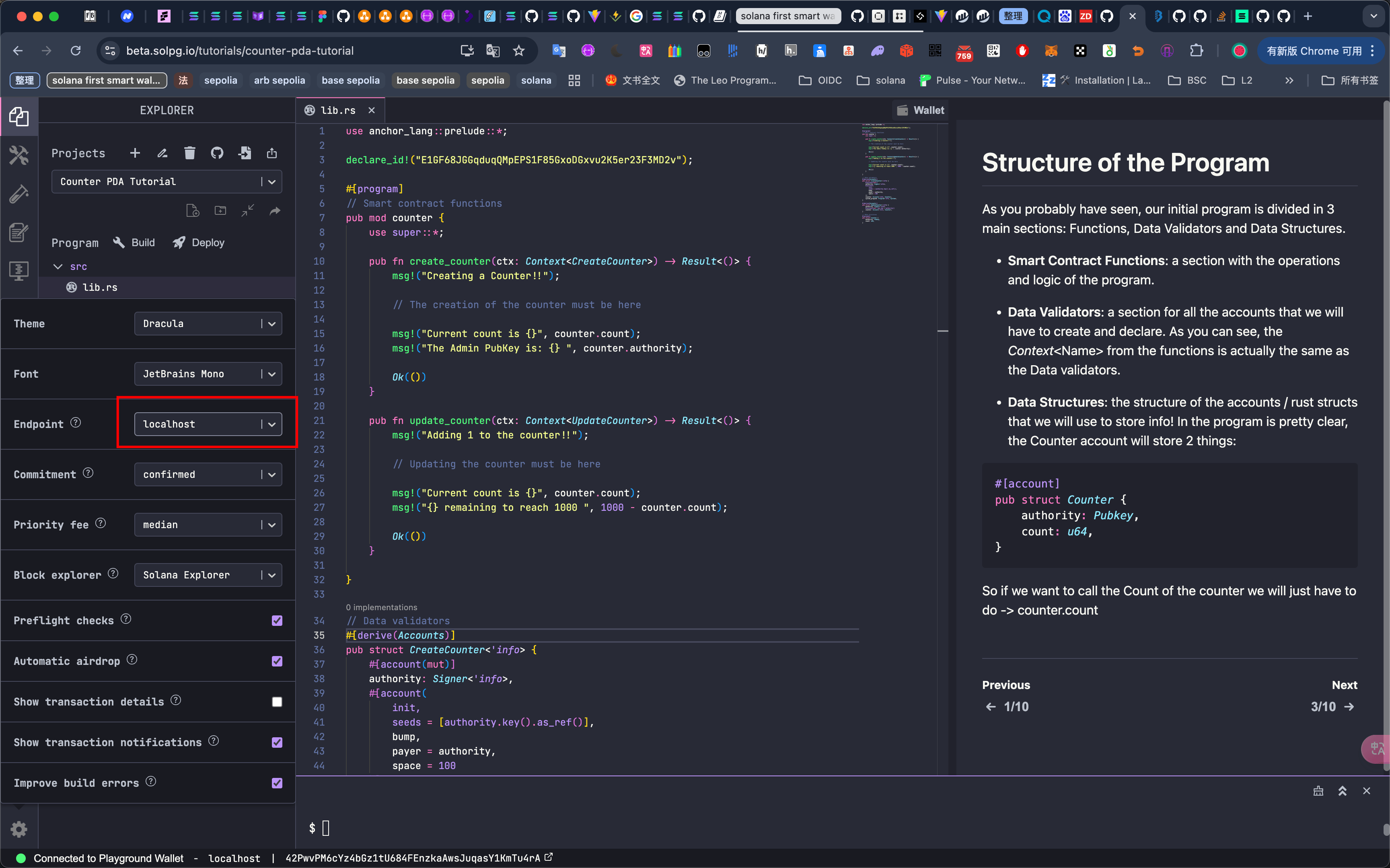Open the Priority fee median dropdown
This screenshot has width=1390, height=868.
(x=208, y=525)
